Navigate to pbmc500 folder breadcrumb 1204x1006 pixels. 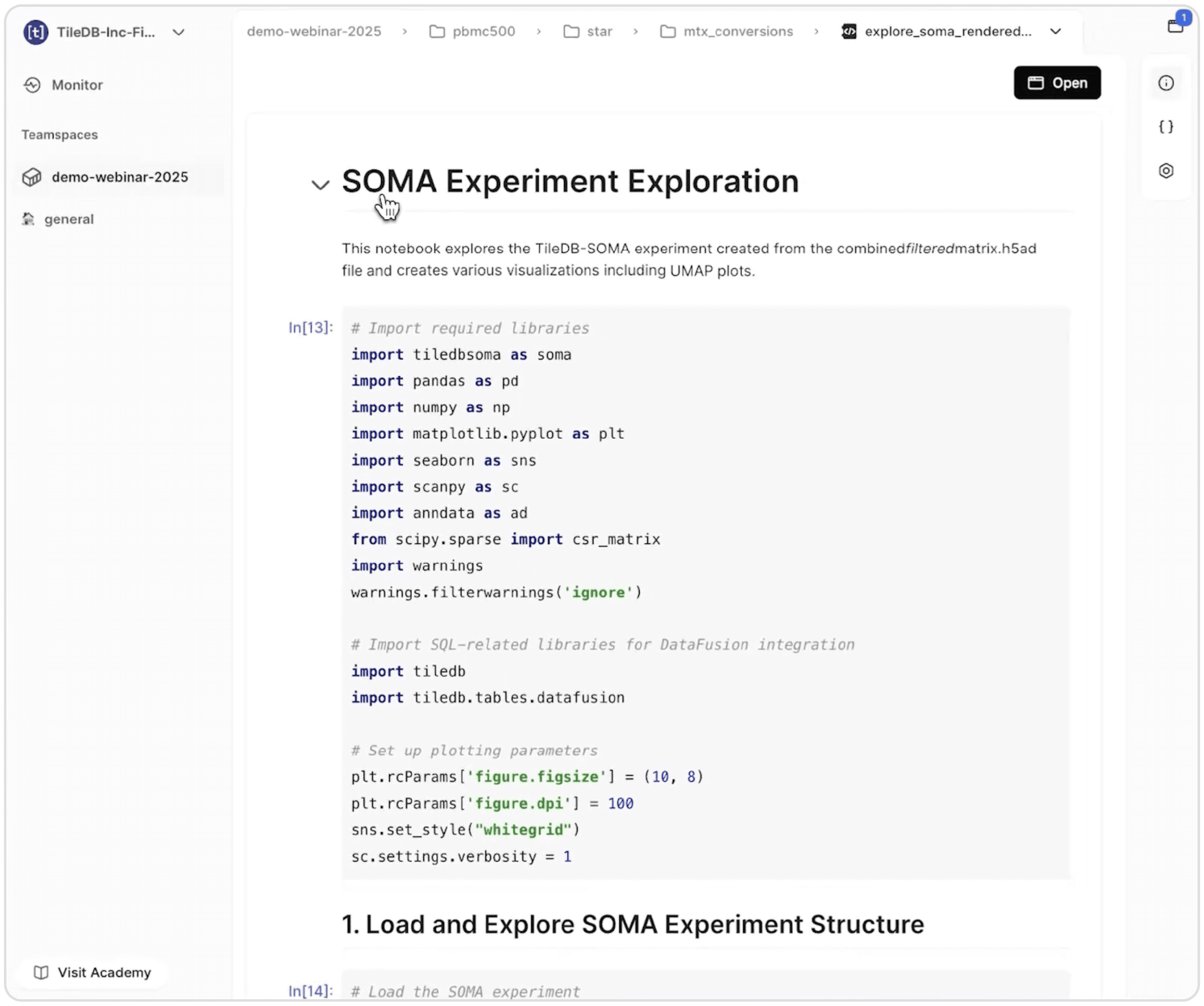click(x=484, y=31)
